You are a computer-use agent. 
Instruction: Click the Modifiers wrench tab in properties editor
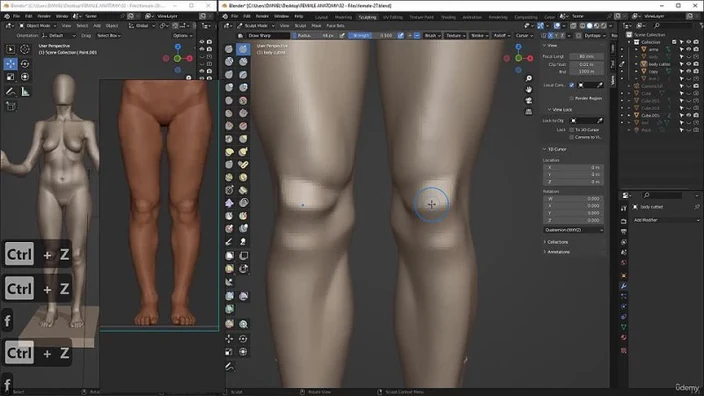[x=624, y=286]
